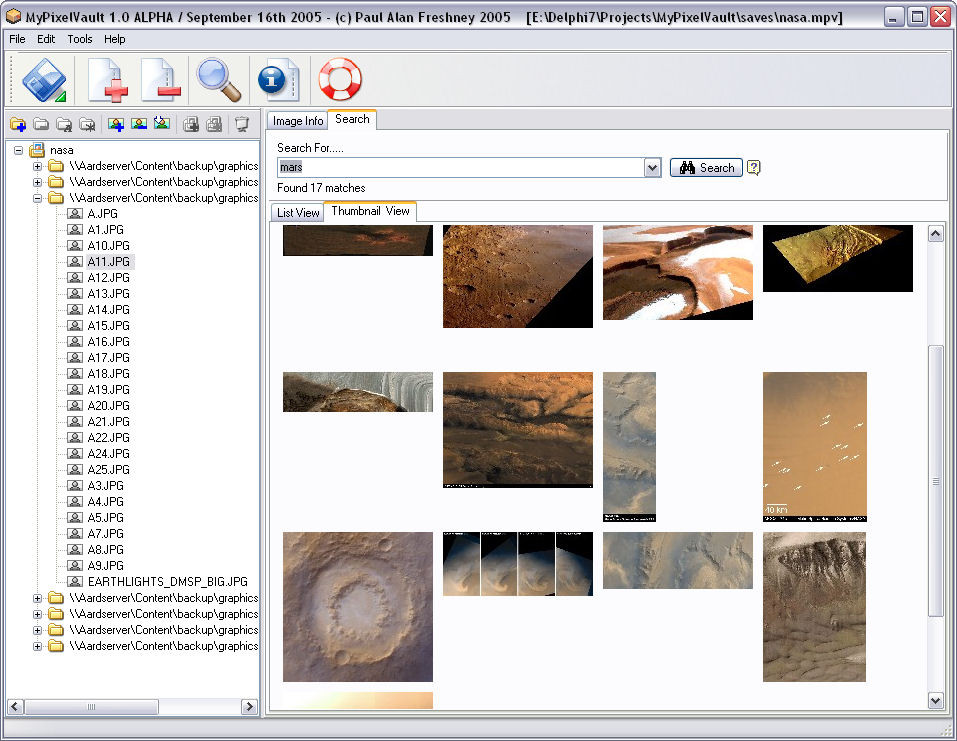Select A11.JPG in the file tree
957x741 pixels.
click(109, 262)
